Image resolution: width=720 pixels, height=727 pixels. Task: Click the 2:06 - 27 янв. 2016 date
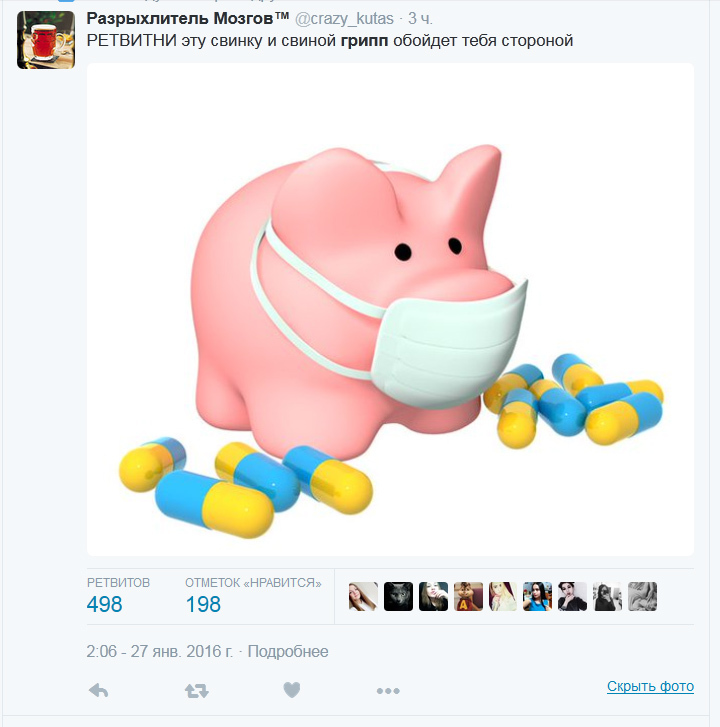pos(159,651)
